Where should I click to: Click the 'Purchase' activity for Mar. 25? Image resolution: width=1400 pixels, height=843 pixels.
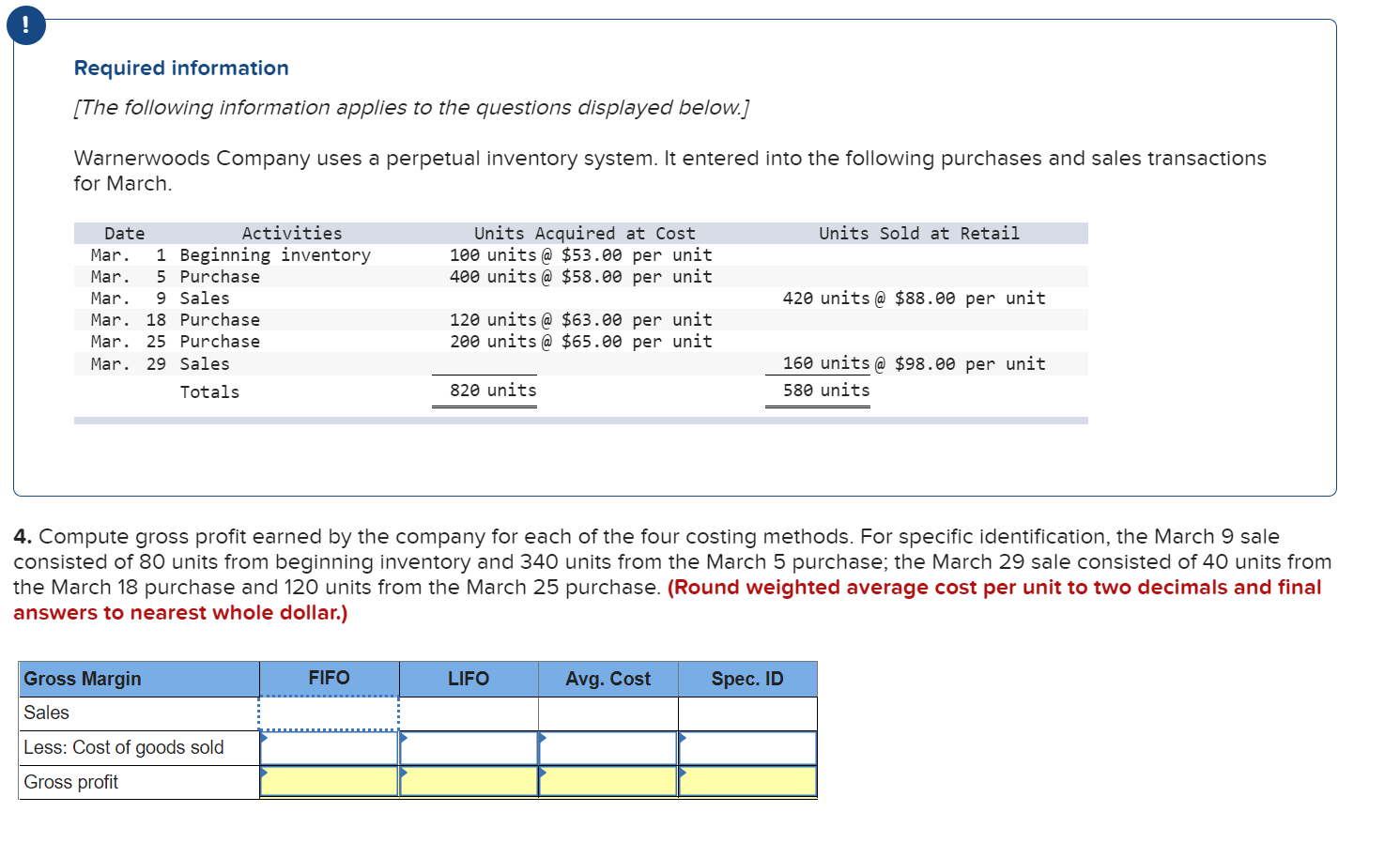tap(220, 342)
